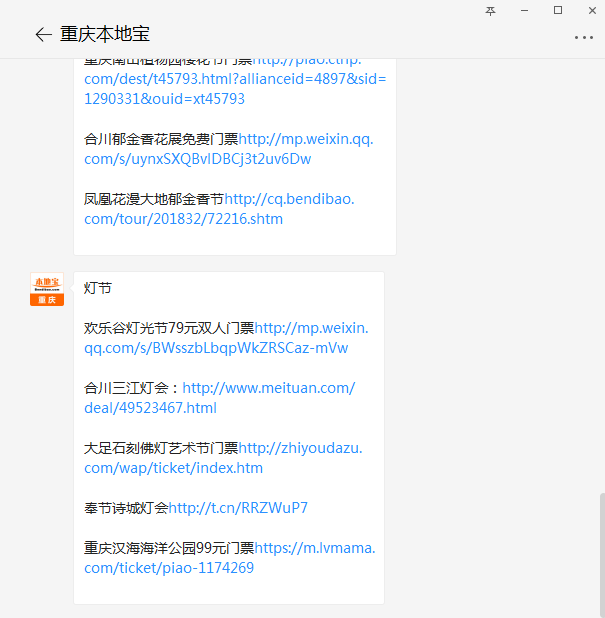Click the 大足石刻佛灯艺术节门票 text

161,448
